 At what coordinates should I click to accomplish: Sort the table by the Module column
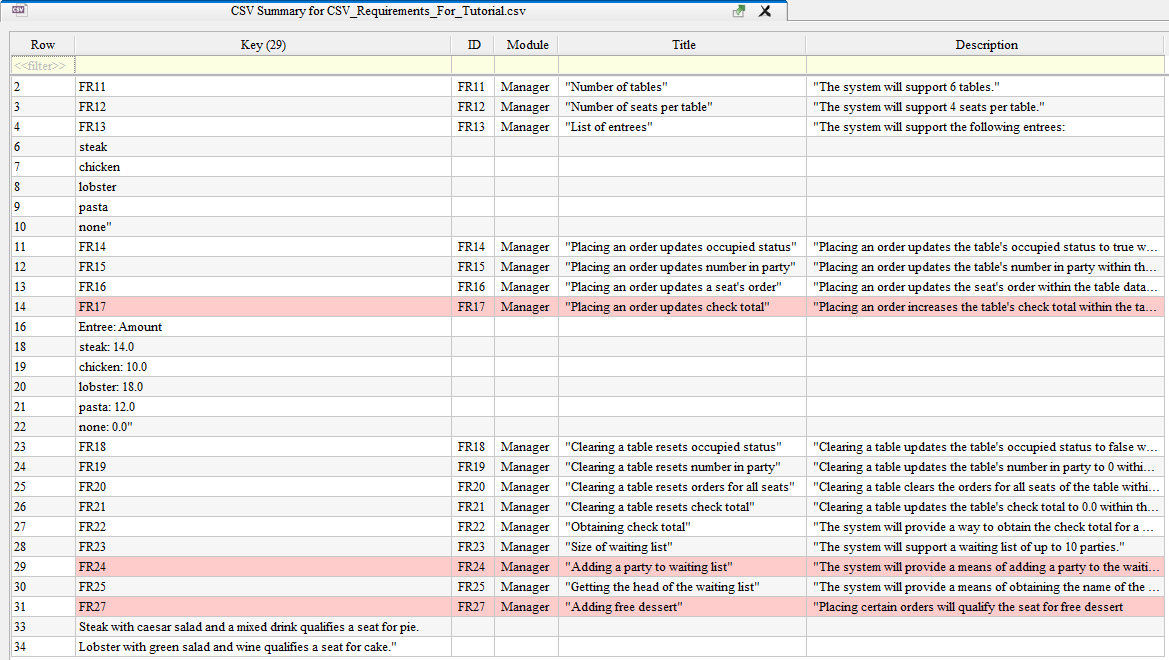pyautogui.click(x=527, y=44)
